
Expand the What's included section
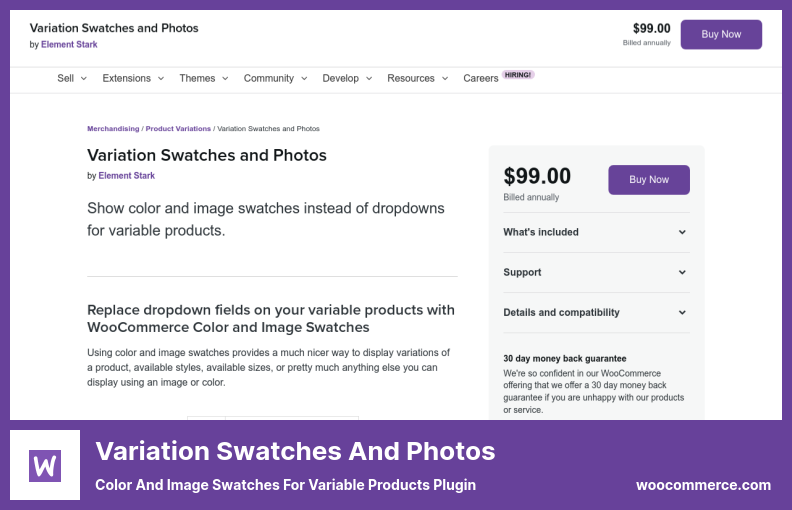click(596, 232)
